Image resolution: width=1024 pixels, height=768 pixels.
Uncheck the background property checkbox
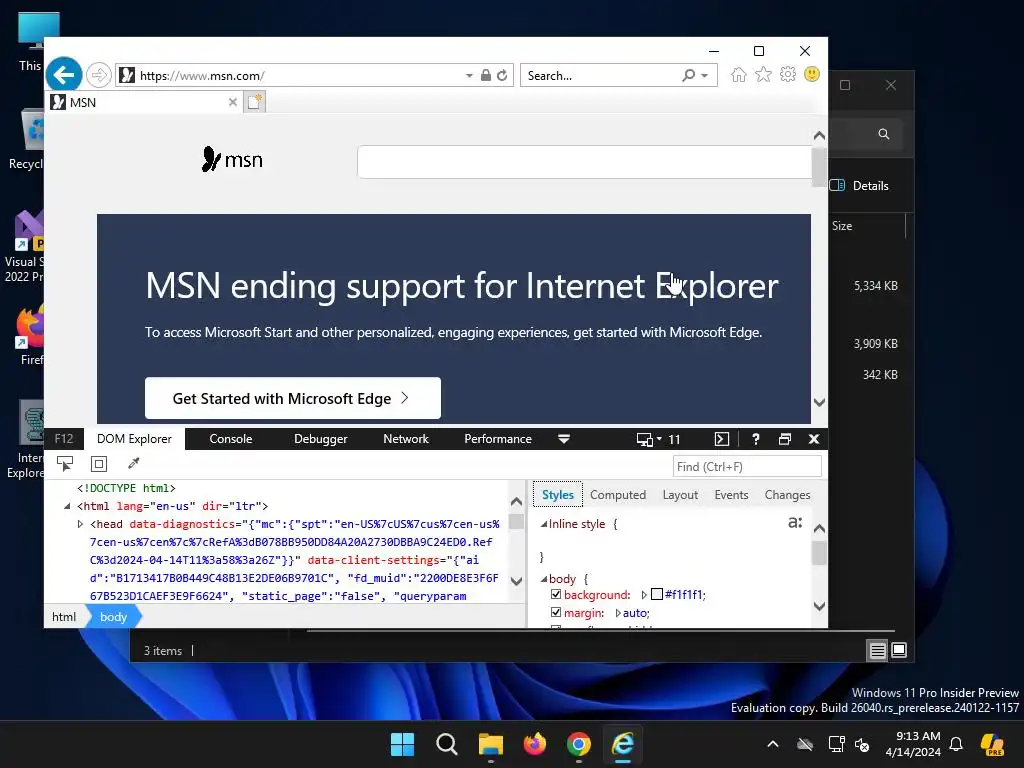[556, 594]
